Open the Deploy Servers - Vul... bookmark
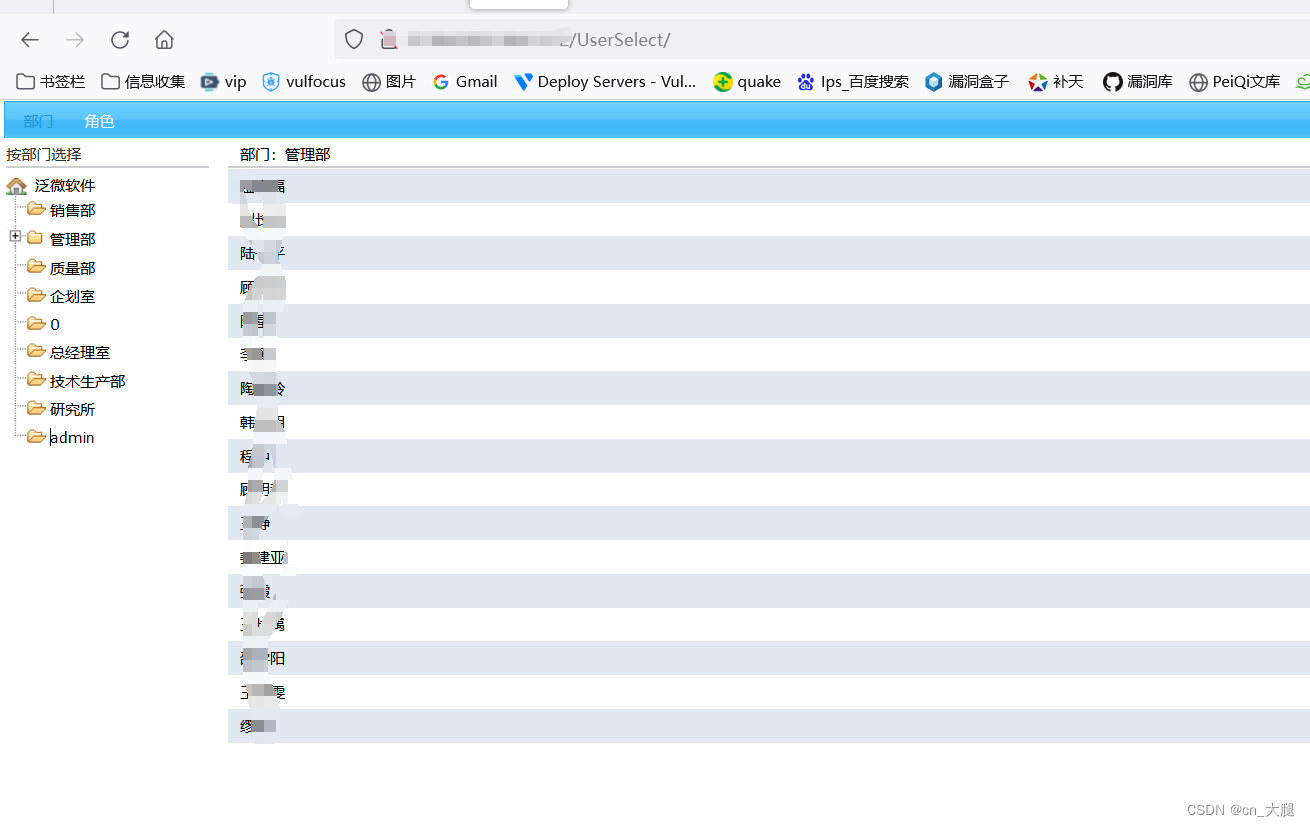The height and width of the screenshot is (827, 1310). (x=605, y=82)
